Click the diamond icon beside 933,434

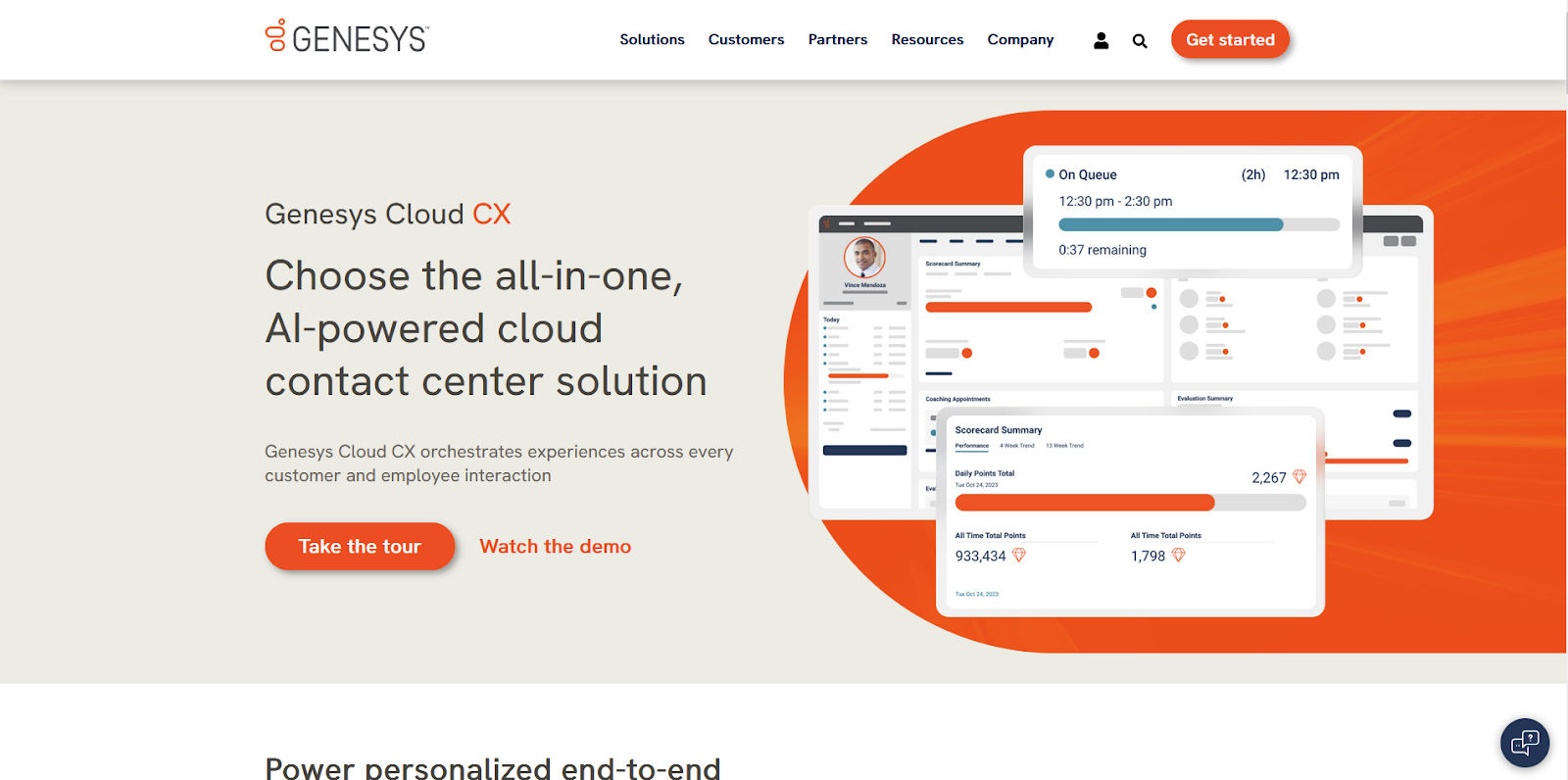[1019, 555]
